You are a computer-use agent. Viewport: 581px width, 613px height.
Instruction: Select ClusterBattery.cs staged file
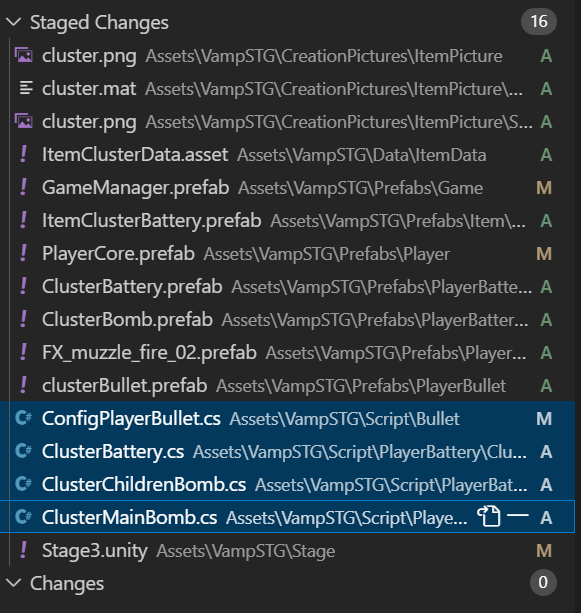pos(287,452)
